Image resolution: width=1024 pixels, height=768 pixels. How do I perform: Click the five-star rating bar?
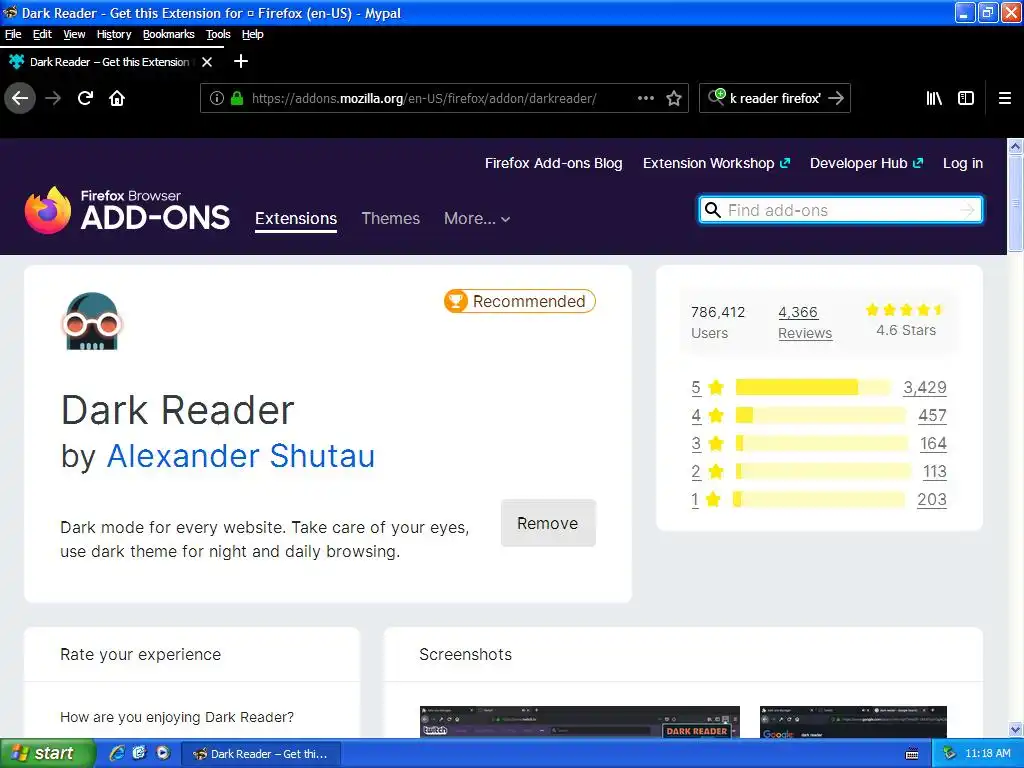point(813,387)
